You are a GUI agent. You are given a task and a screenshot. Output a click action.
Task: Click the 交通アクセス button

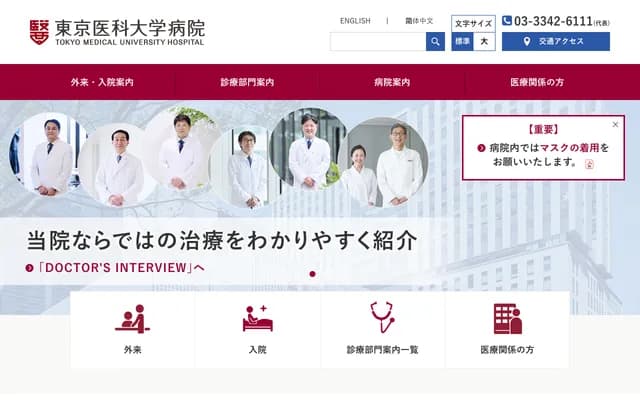pyautogui.click(x=556, y=42)
